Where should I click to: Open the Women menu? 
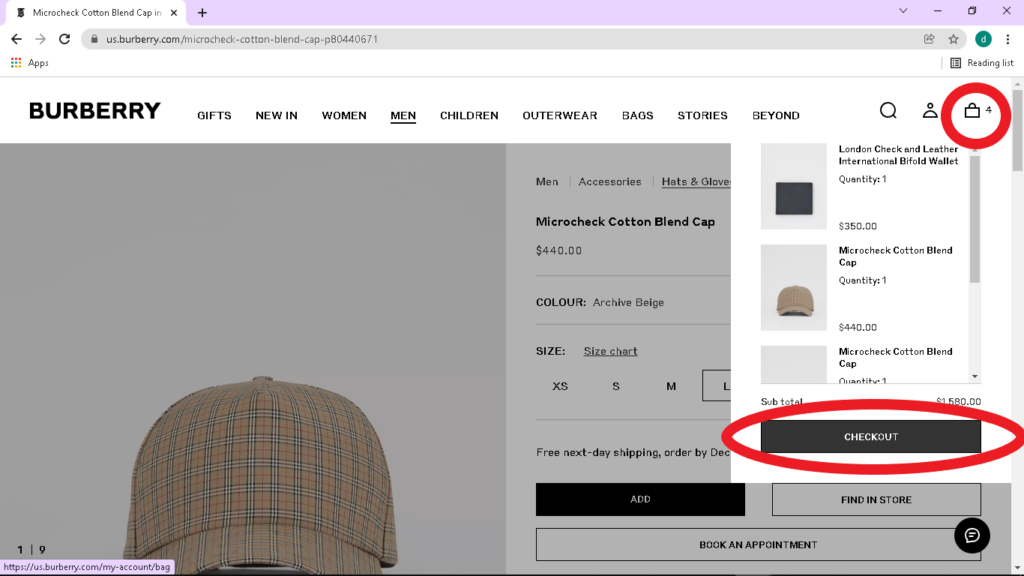coord(344,116)
